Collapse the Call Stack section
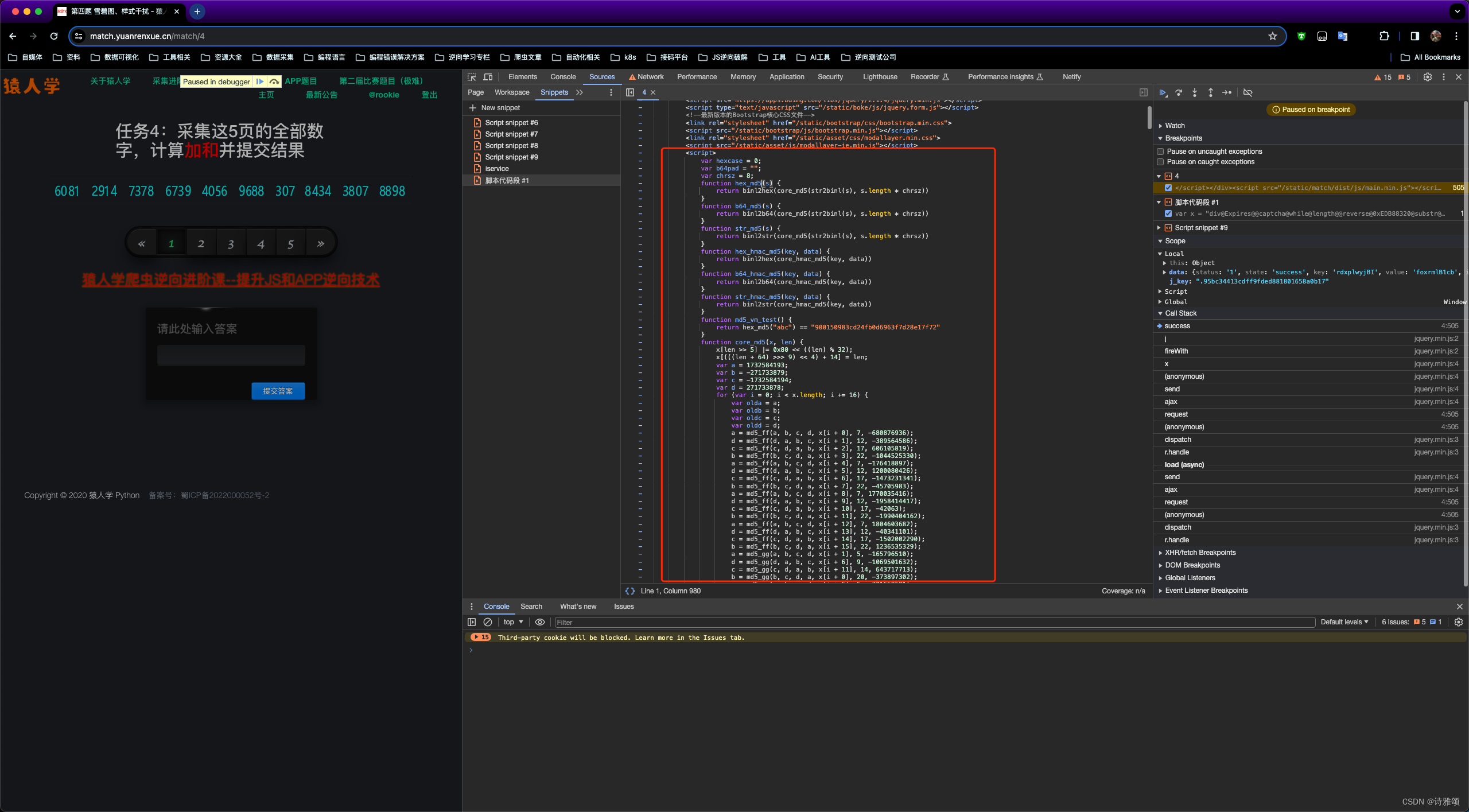 [1180, 313]
